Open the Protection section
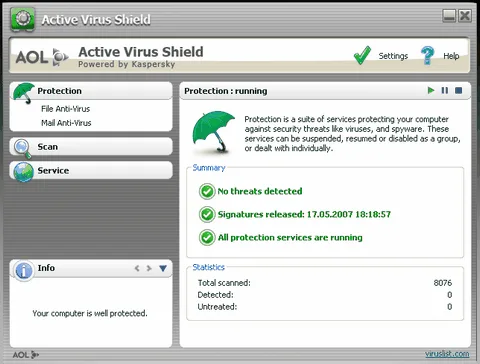Viewport: 480px width, 364px height. coord(91,91)
